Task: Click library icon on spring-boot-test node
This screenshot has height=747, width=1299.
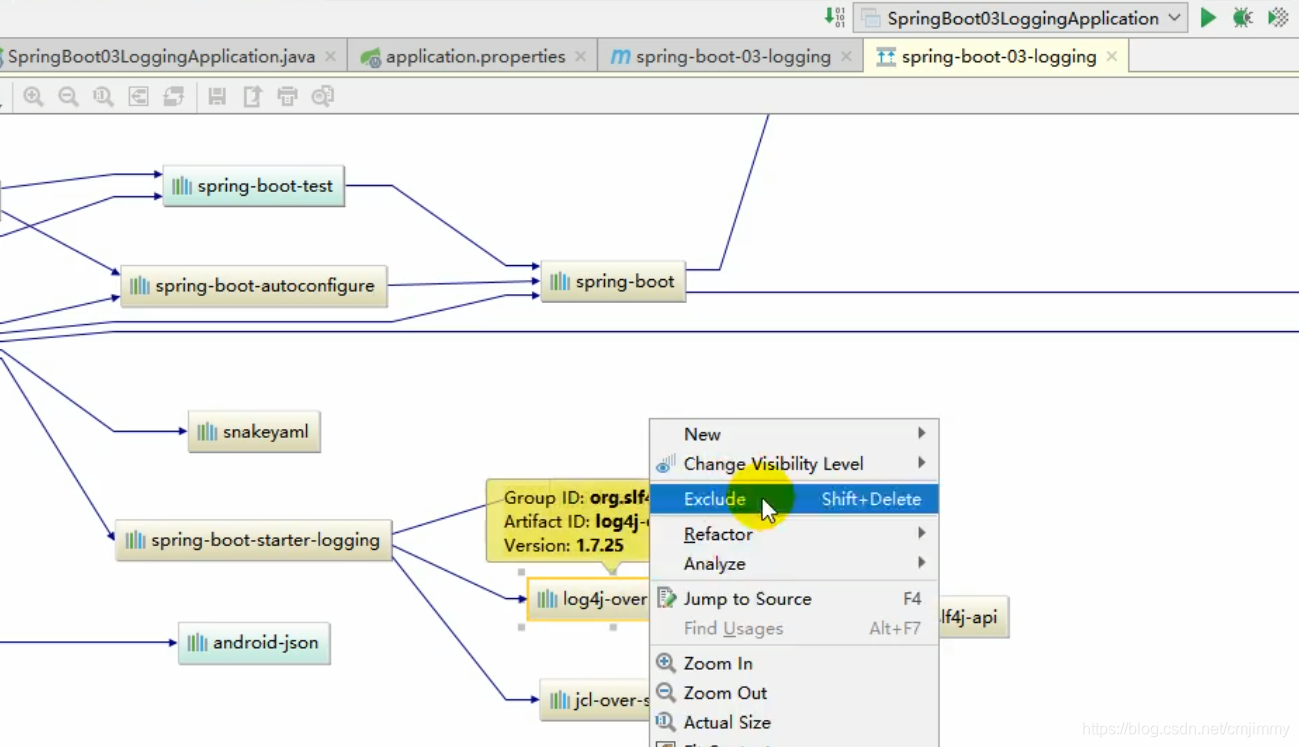Action: [x=181, y=186]
